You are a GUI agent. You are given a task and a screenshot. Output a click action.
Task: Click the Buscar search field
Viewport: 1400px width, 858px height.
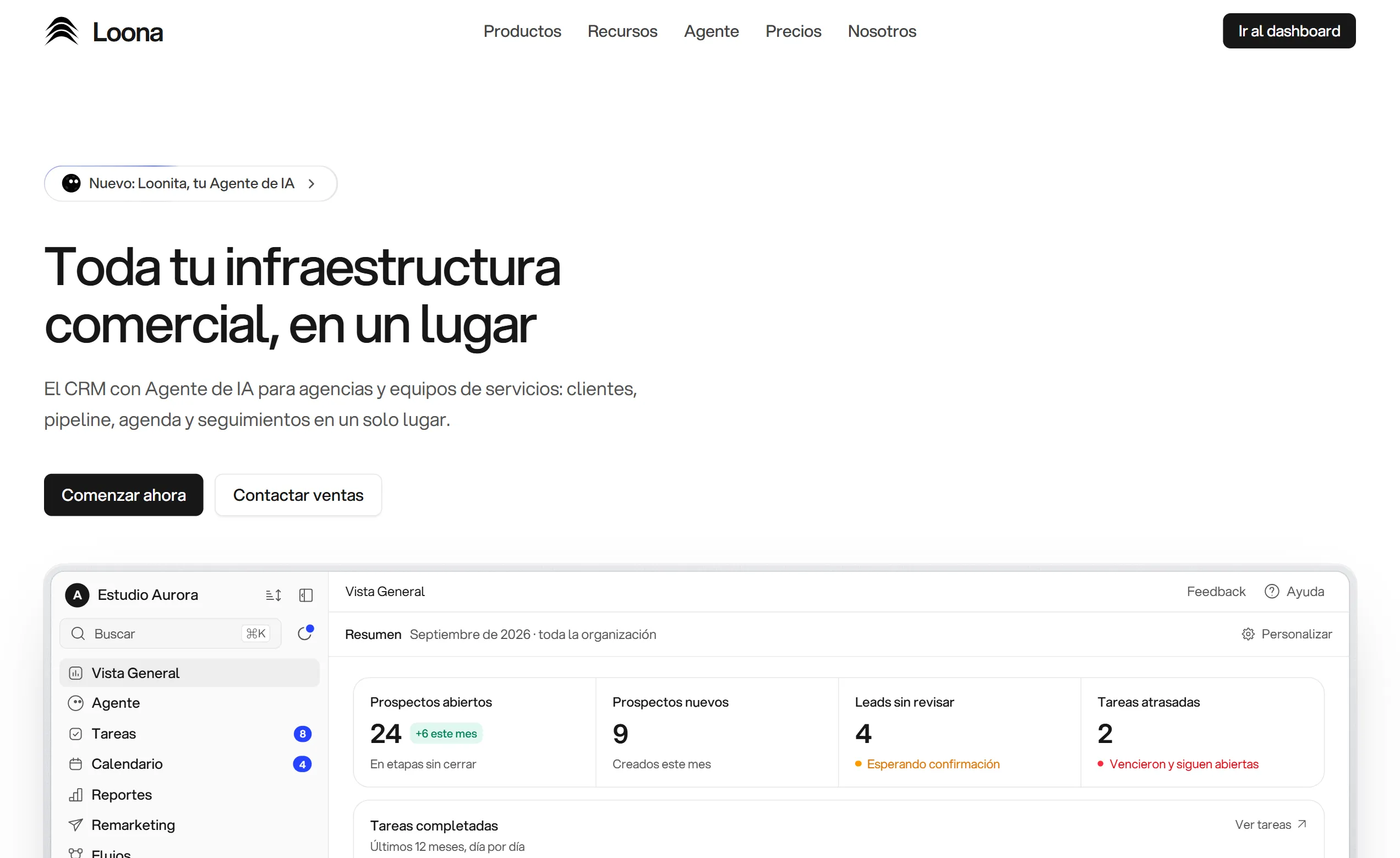point(171,633)
